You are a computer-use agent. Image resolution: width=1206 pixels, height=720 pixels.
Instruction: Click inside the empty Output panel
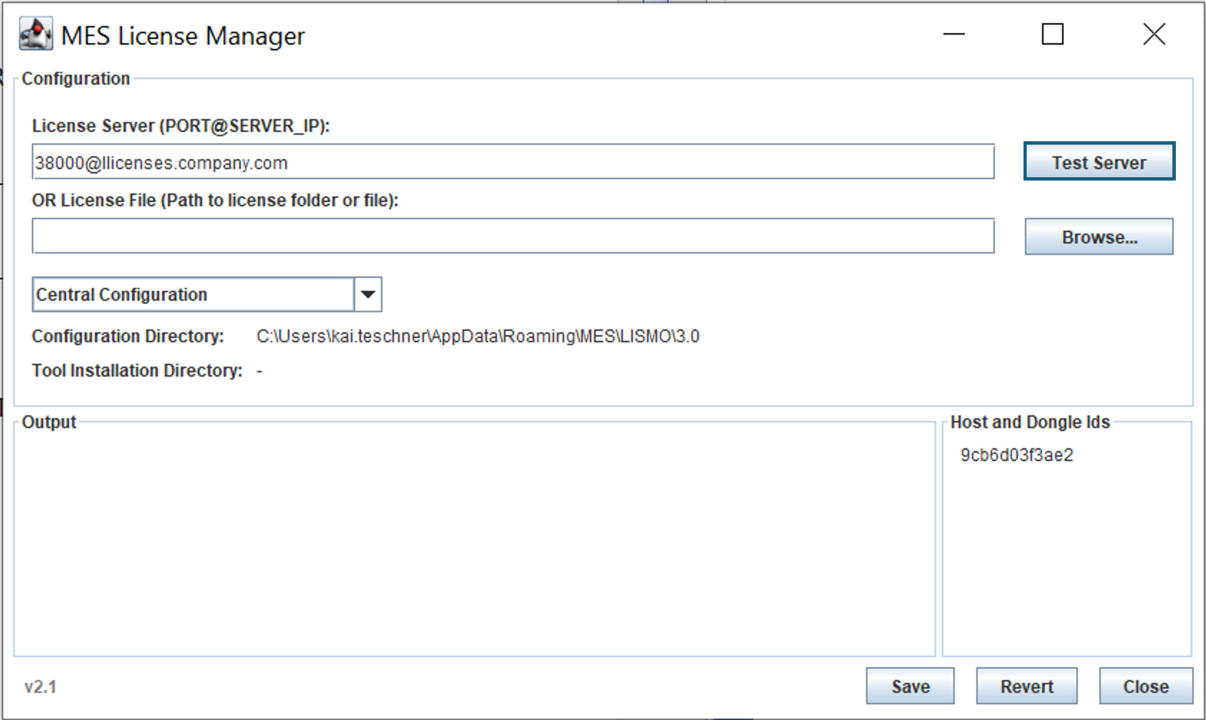coord(474,540)
